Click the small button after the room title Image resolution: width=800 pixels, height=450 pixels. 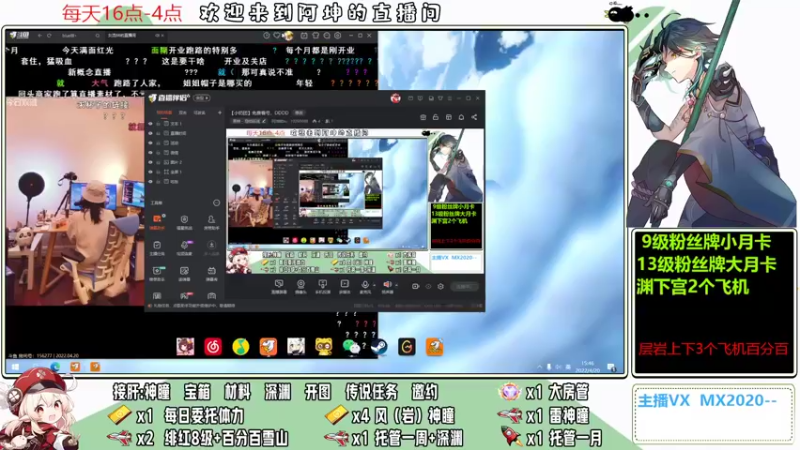[299, 112]
